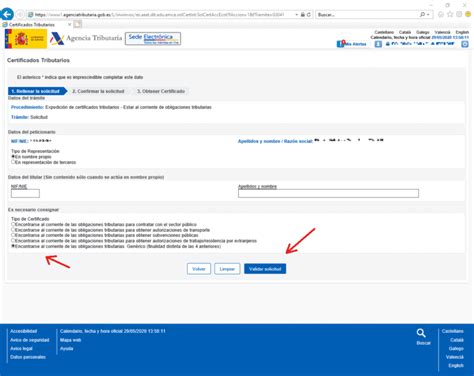Click the Gobierno de España emblem logo
474x376 pixels.
26,39
